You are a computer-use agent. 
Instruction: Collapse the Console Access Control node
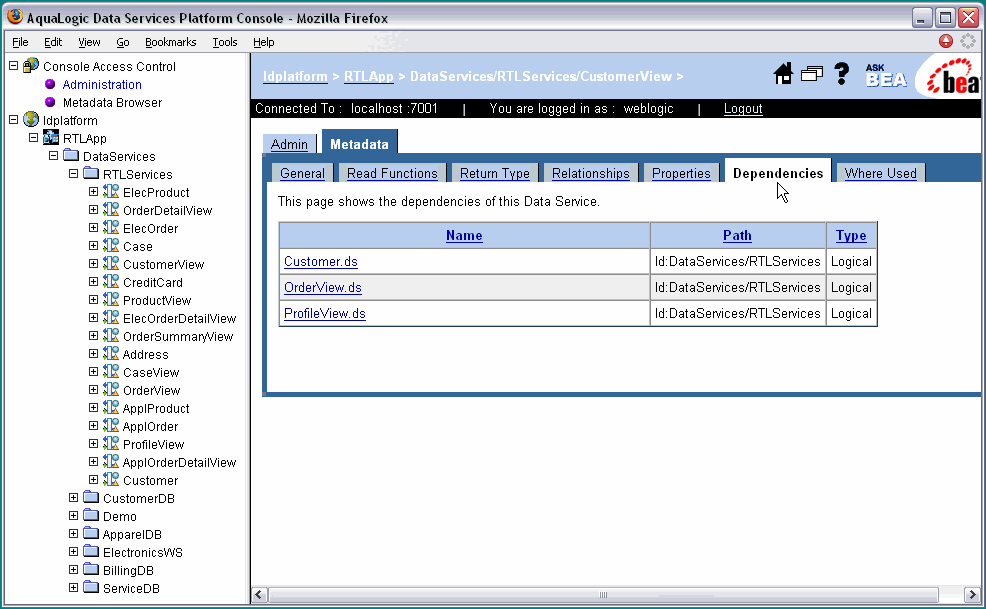tap(13, 65)
